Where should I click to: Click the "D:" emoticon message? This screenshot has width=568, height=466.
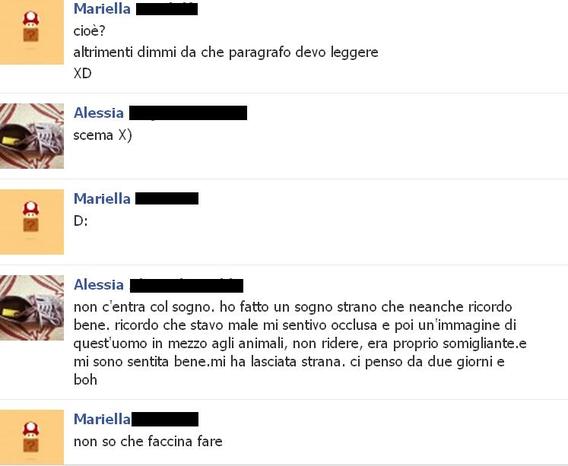[80, 221]
